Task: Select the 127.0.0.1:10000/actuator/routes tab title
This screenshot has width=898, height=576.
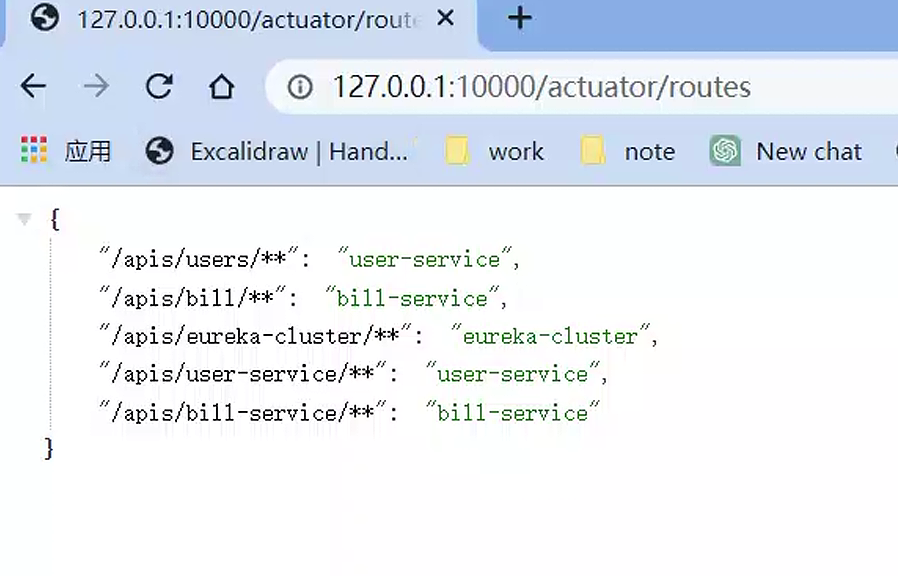Action: coord(247,19)
